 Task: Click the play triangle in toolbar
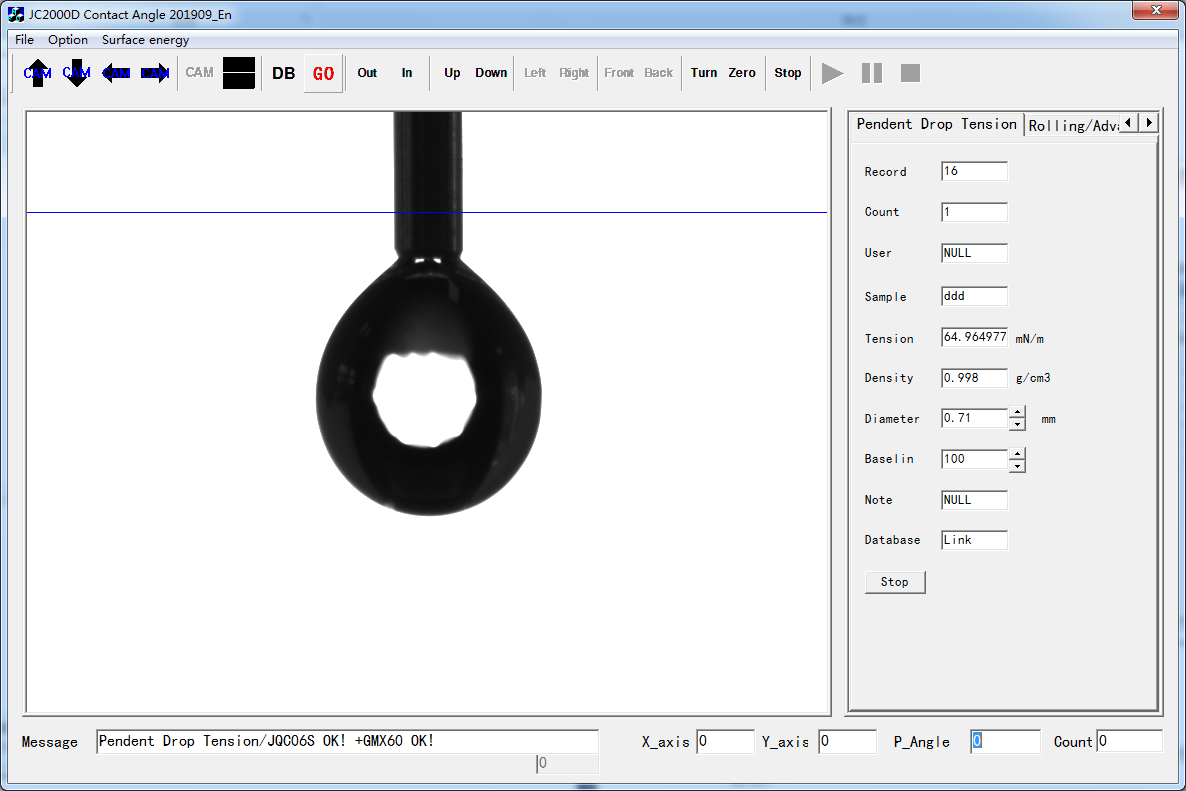point(832,73)
